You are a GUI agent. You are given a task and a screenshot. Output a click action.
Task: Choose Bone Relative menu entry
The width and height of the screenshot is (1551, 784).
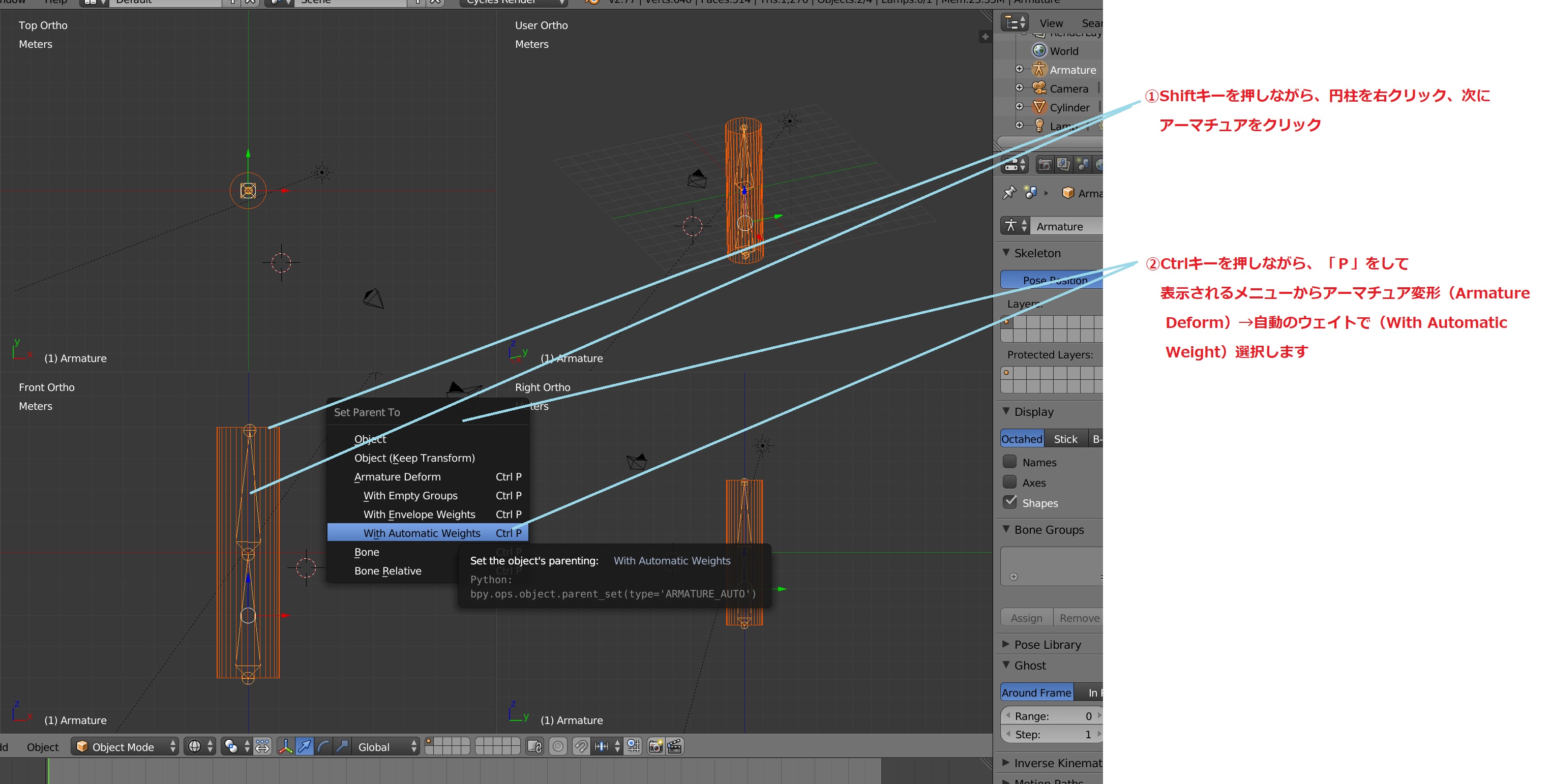pos(393,570)
